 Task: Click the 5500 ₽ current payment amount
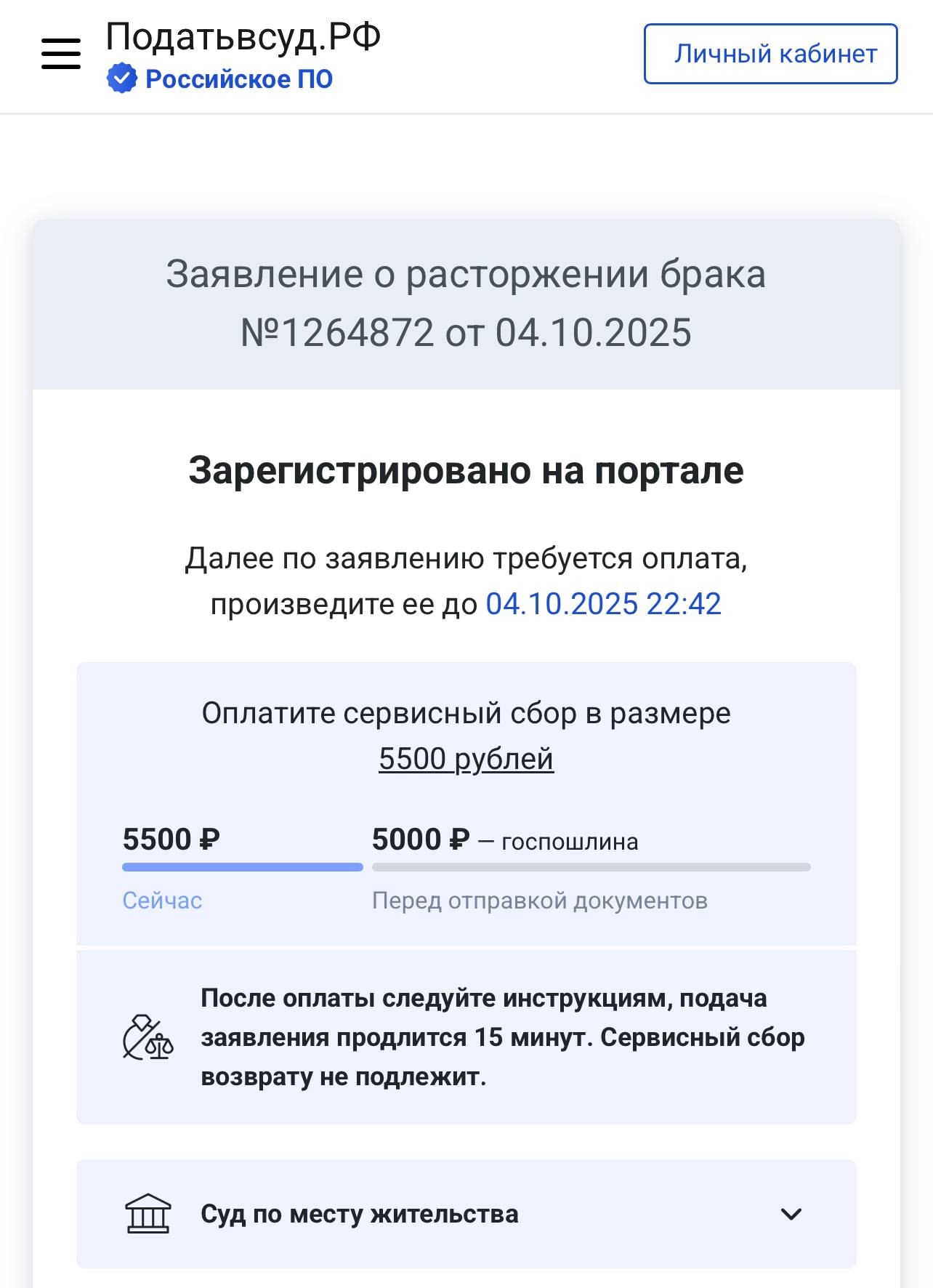pyautogui.click(x=171, y=840)
